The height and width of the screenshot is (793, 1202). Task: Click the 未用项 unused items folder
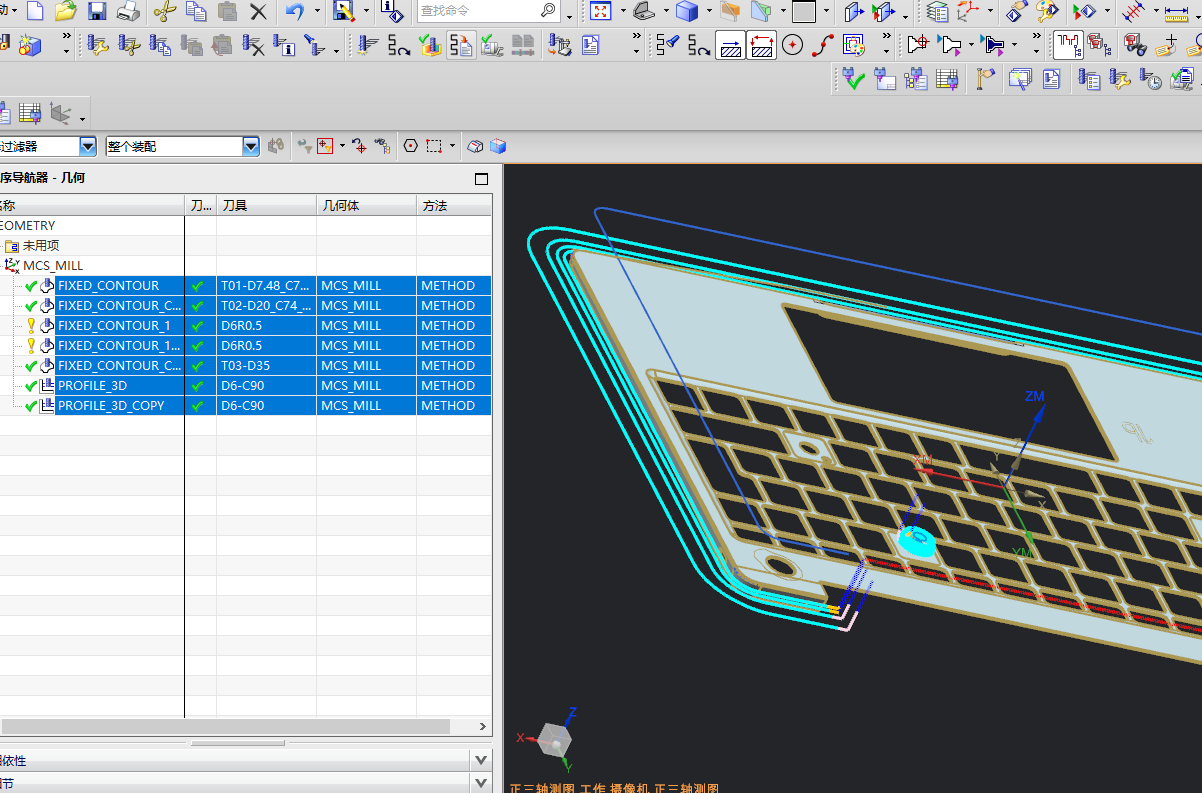click(x=40, y=246)
